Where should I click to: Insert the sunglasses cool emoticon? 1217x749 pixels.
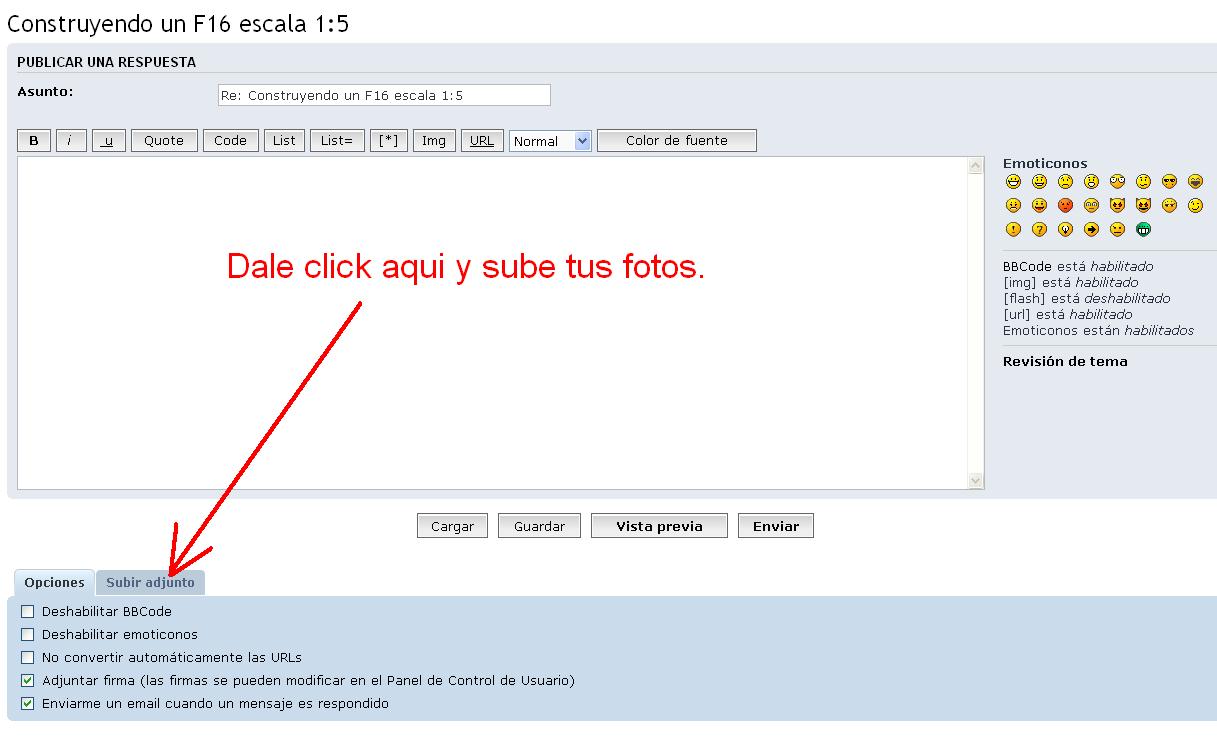click(1169, 182)
